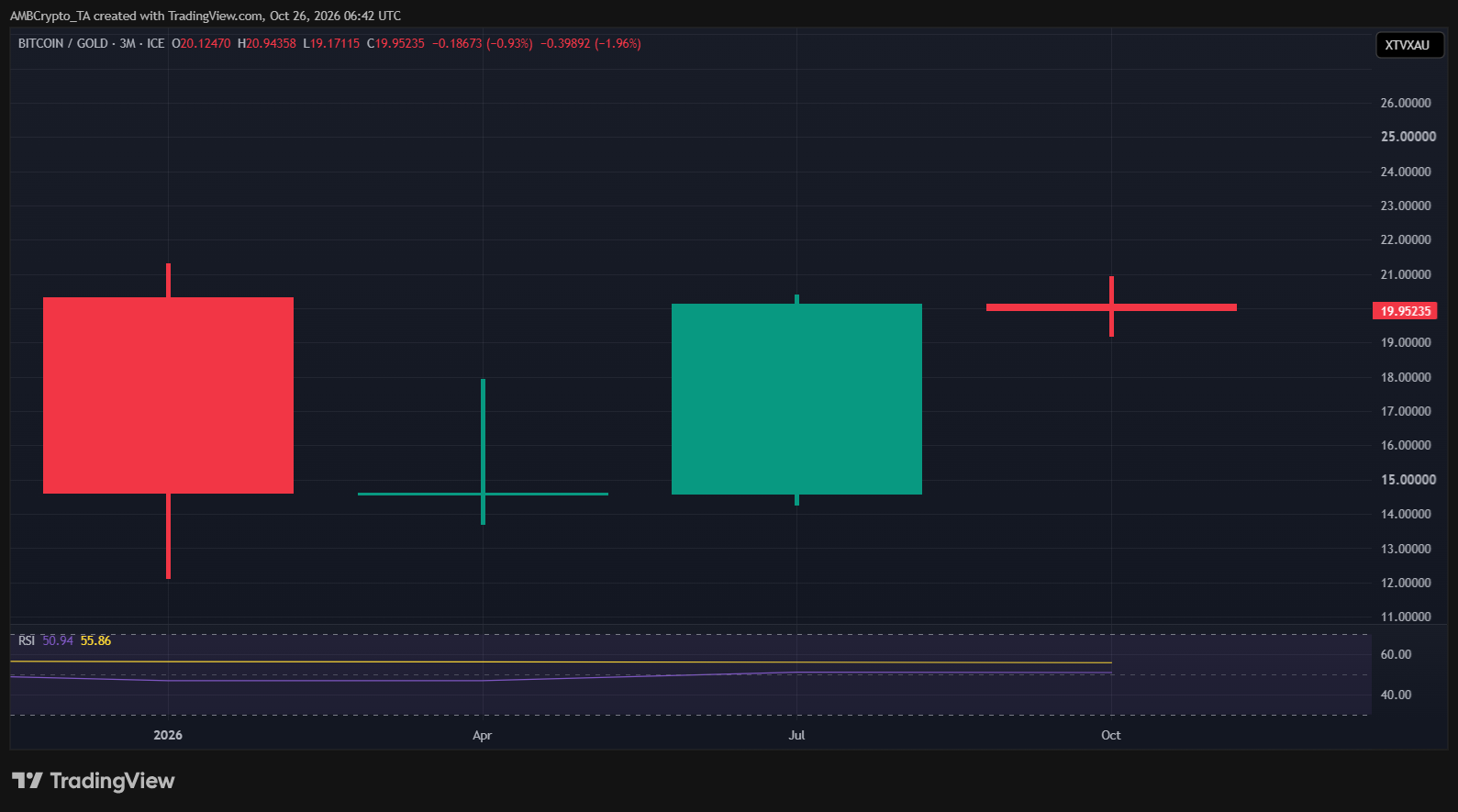Click the large red January quarter candle
The height and width of the screenshot is (812, 1458).
[x=168, y=395]
